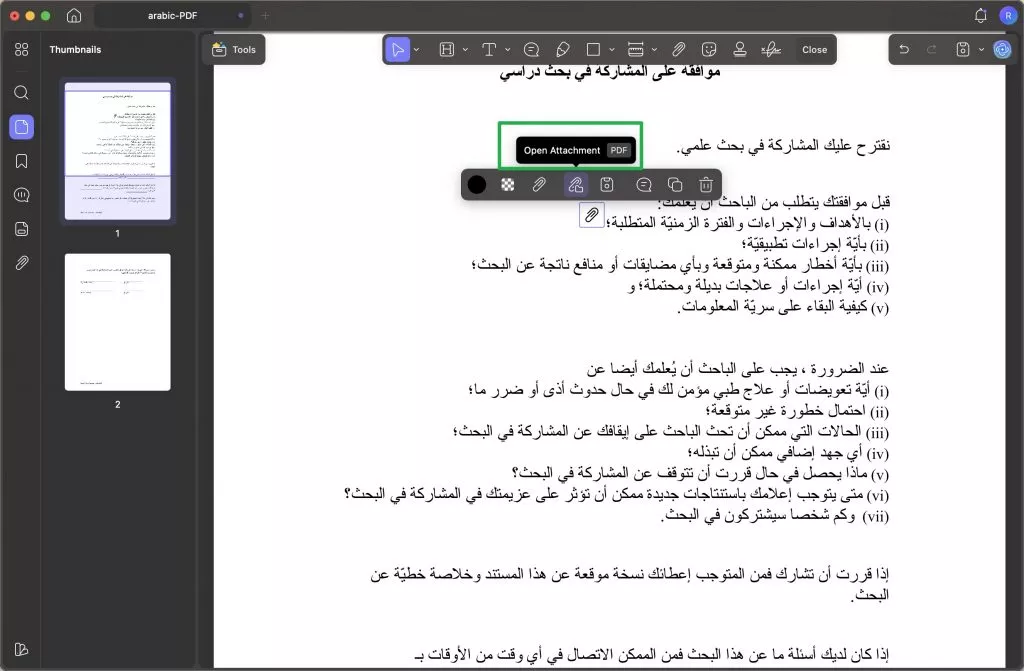Image resolution: width=1024 pixels, height=671 pixels.
Task: Open the sticker tool
Action: (709, 50)
